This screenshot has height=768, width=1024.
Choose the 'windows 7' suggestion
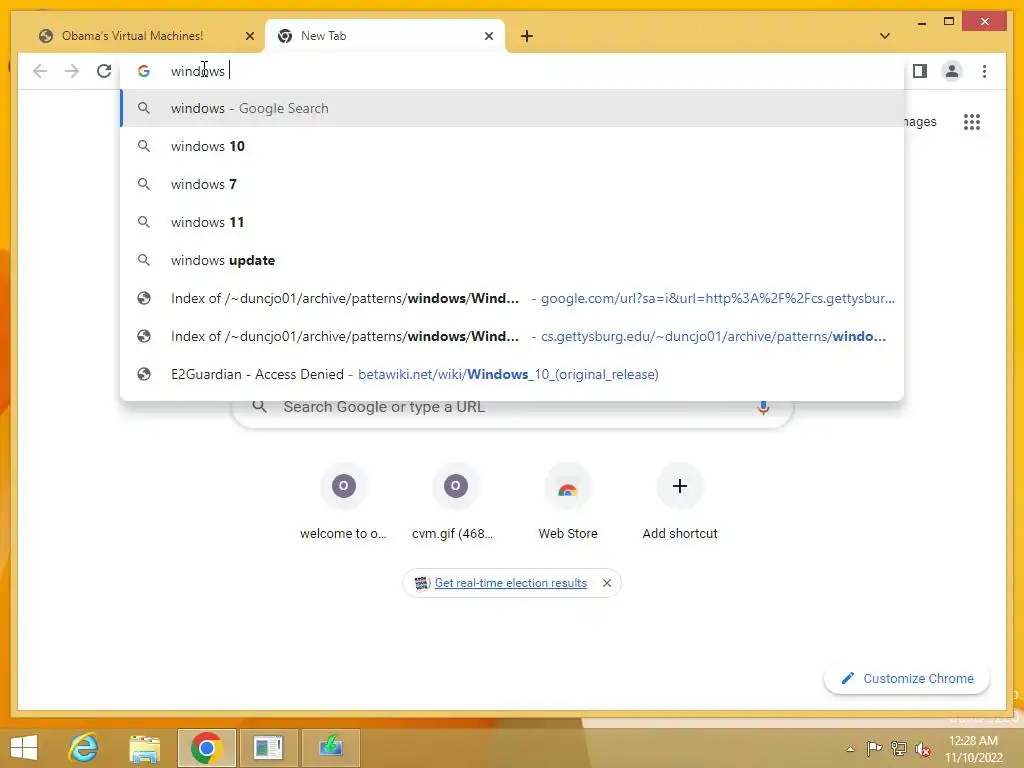512,184
